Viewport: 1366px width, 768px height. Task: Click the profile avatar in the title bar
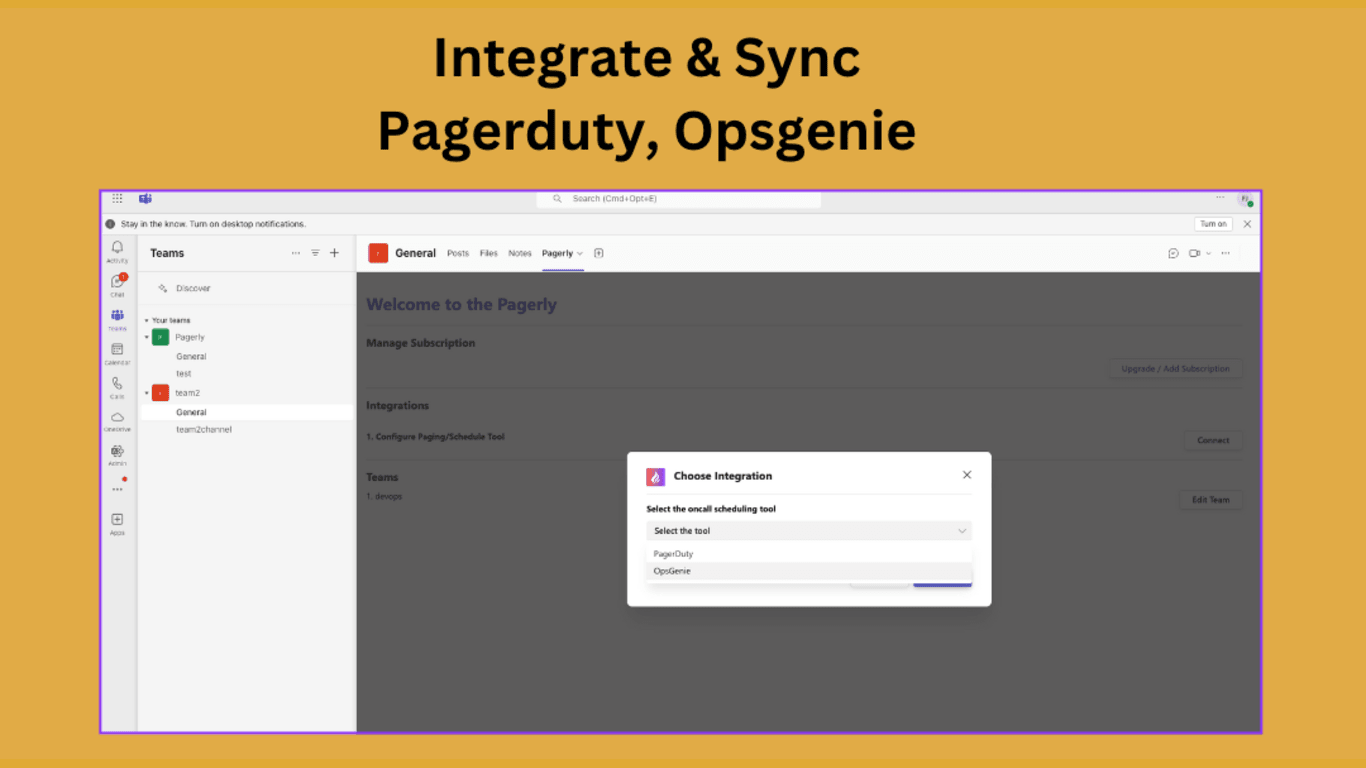tap(1245, 200)
